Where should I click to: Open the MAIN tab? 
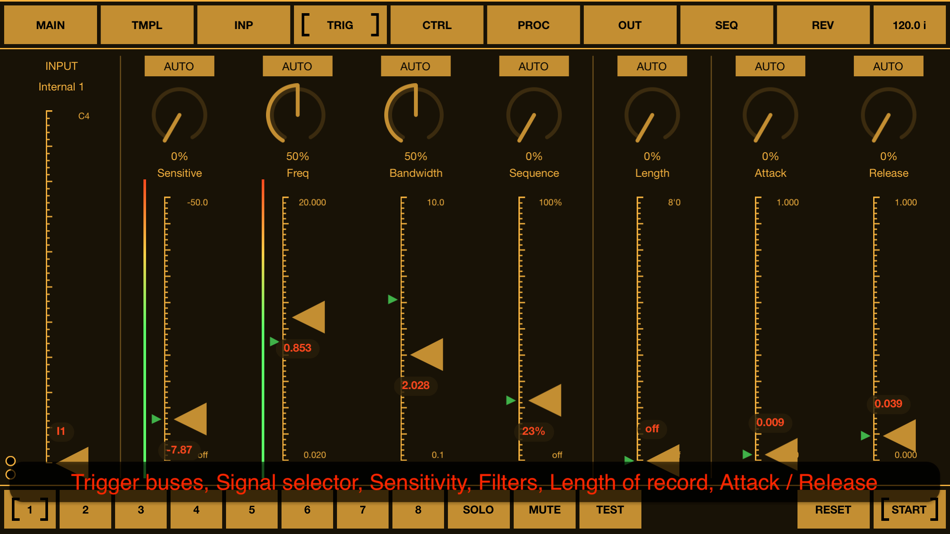click(50, 25)
